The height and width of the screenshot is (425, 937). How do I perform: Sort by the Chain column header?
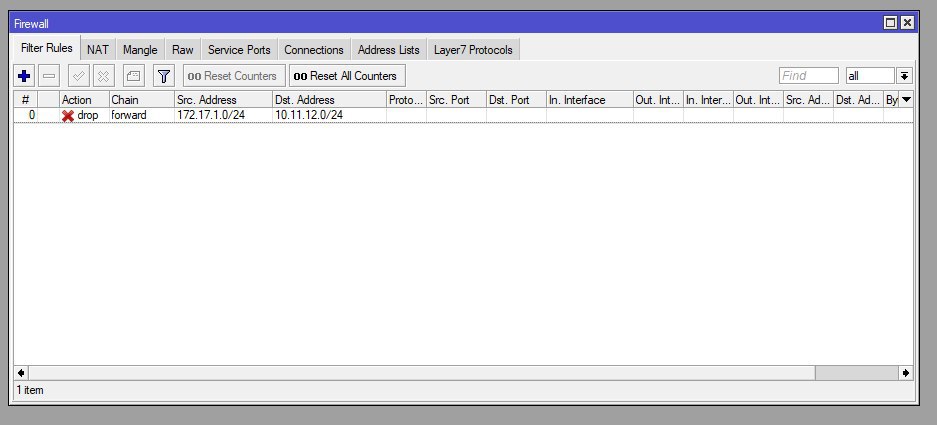(142, 100)
